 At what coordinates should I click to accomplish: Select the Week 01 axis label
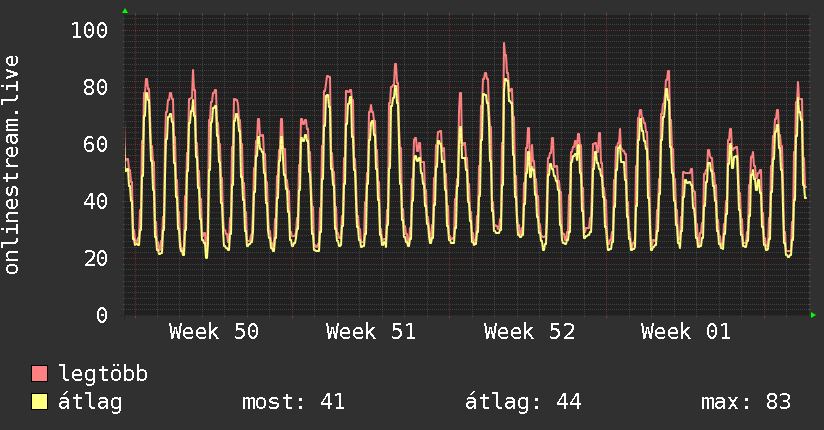tap(686, 332)
